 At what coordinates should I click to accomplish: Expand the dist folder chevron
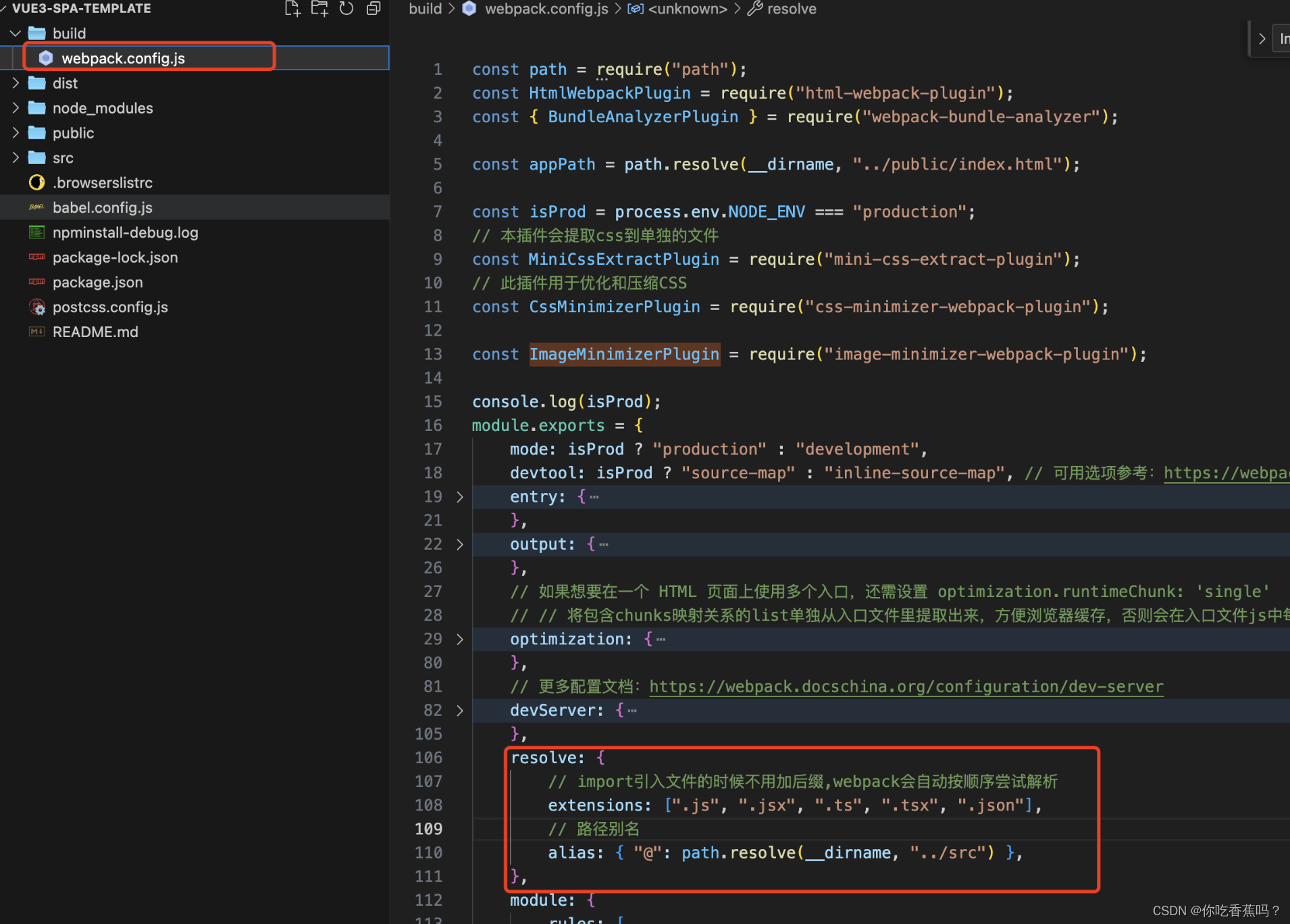point(16,83)
